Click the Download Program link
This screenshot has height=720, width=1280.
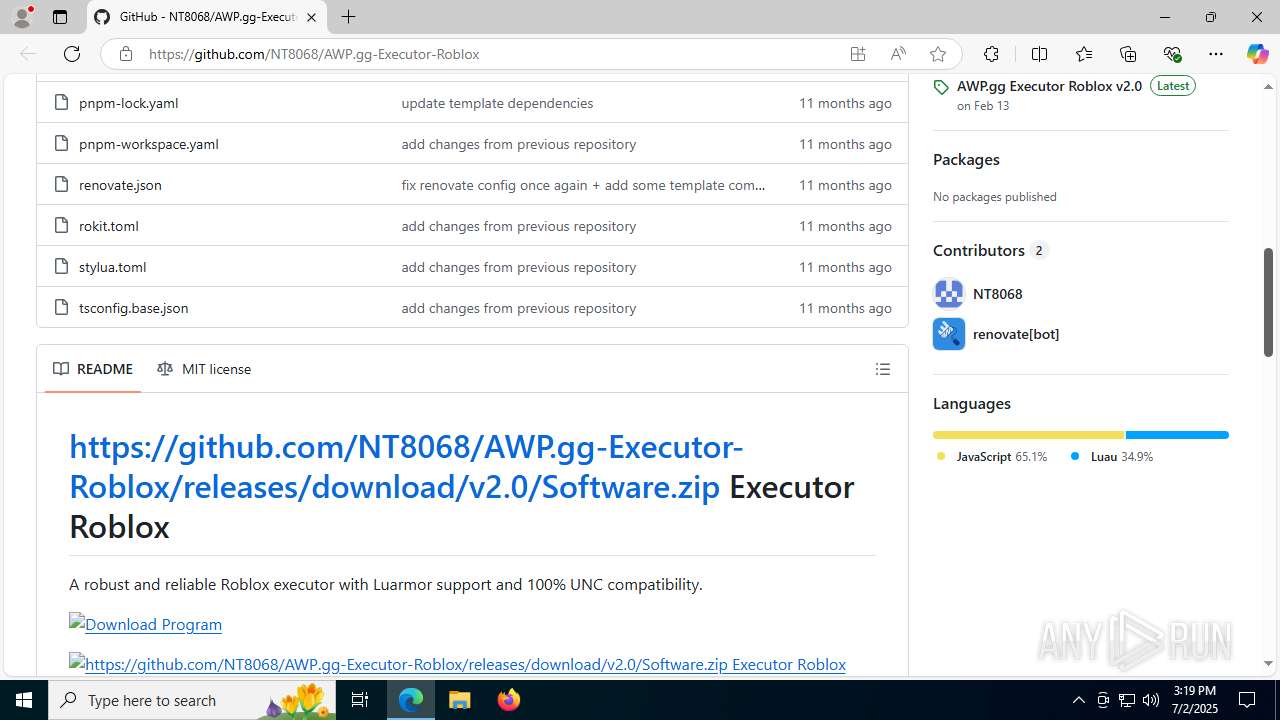click(x=145, y=624)
